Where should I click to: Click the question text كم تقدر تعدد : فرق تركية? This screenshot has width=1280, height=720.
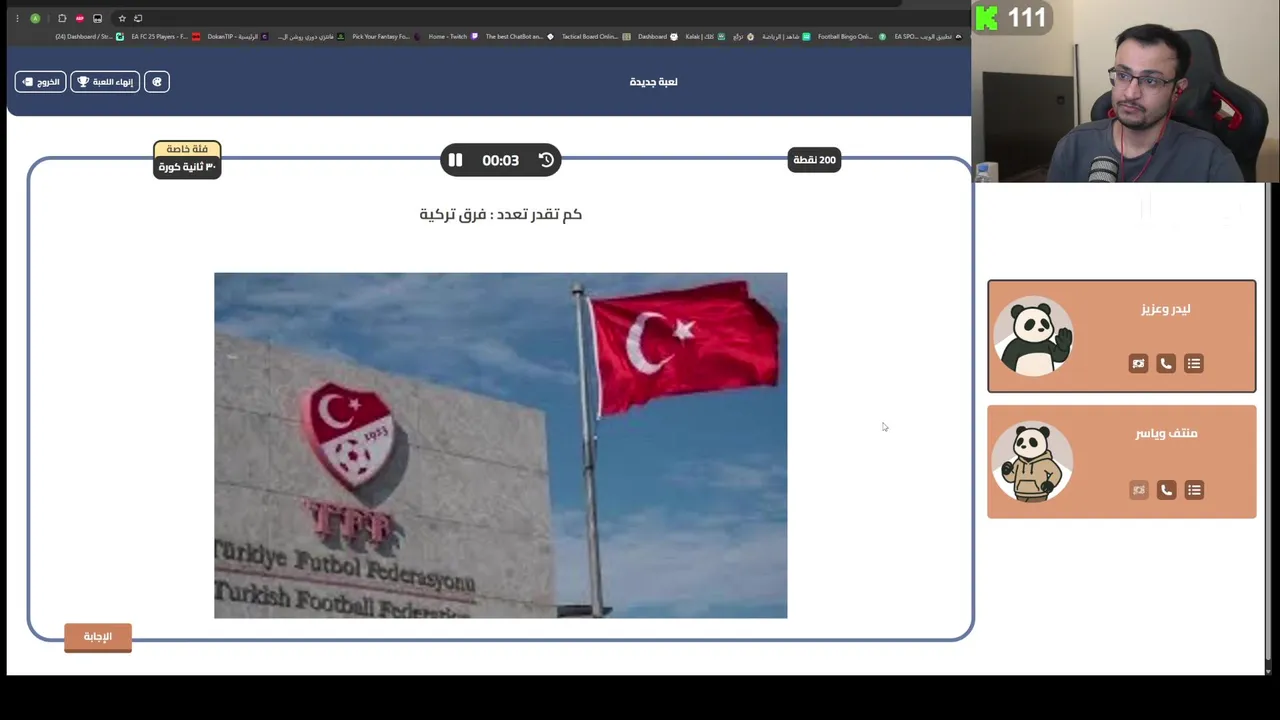500,214
